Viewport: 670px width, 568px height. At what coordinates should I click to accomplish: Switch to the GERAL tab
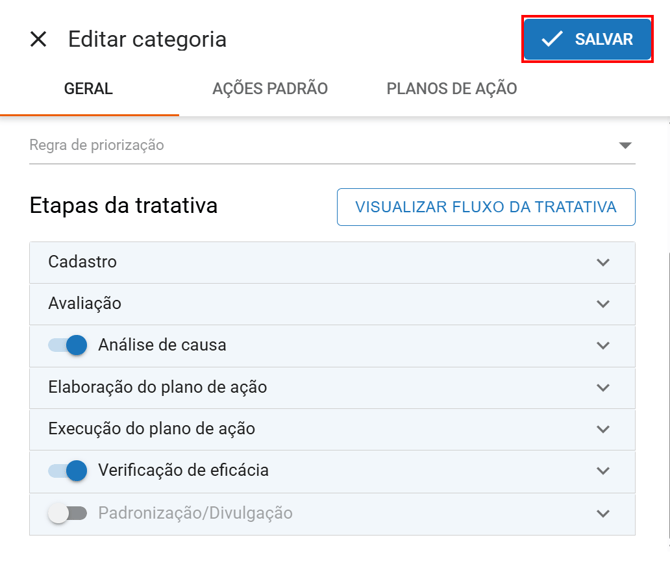[x=88, y=89]
